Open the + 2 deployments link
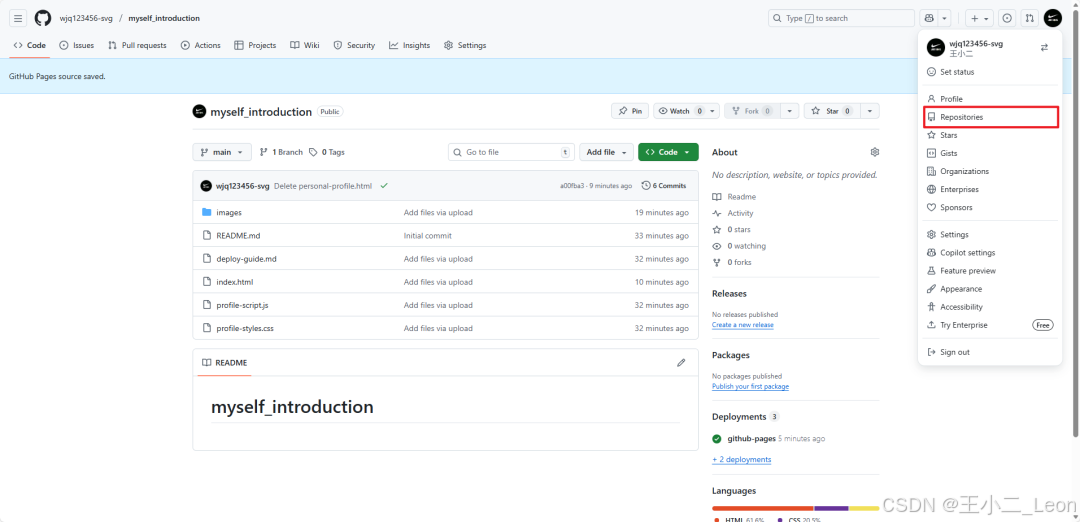1080x522 pixels. pyautogui.click(x=742, y=459)
